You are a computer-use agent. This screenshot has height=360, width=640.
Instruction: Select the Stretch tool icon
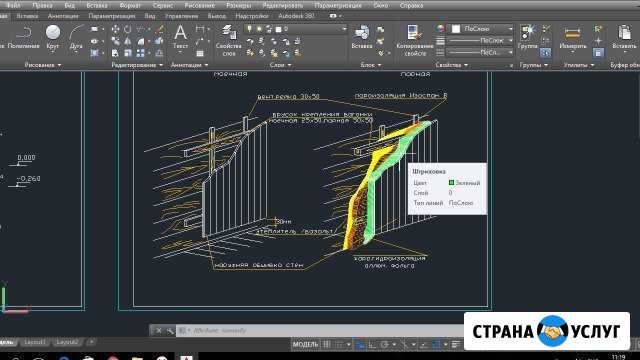116,53
